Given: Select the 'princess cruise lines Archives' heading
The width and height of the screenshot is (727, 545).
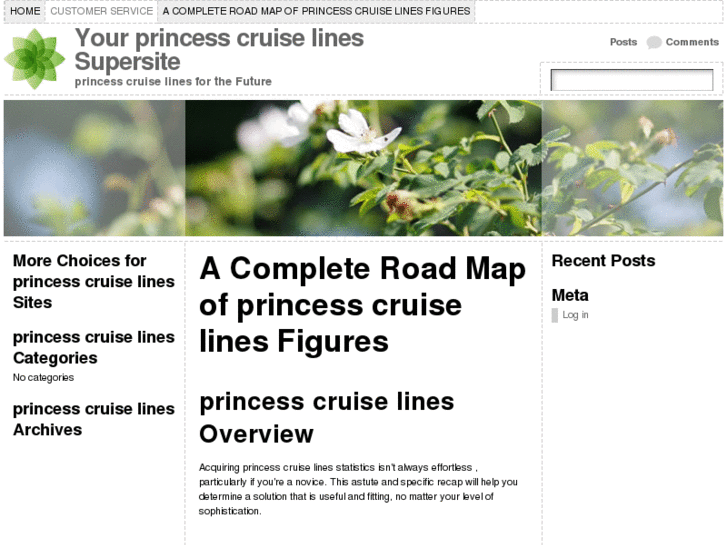Looking at the screenshot, I should pyautogui.click(x=94, y=419).
